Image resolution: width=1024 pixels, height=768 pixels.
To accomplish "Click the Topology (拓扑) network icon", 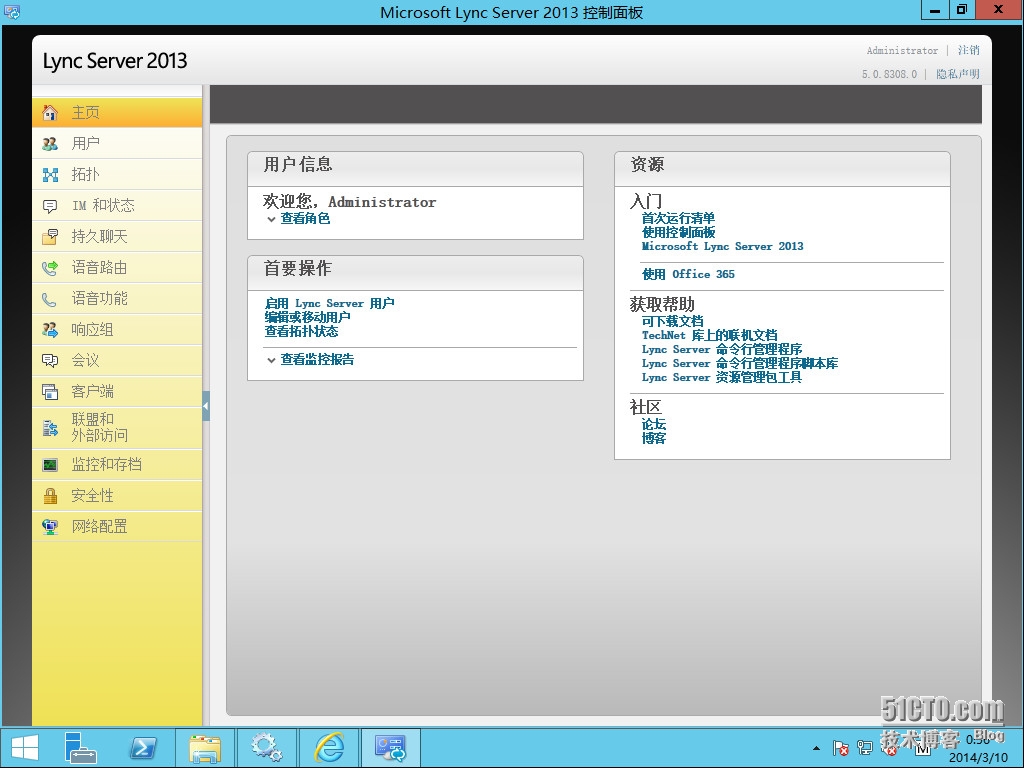I will point(50,174).
